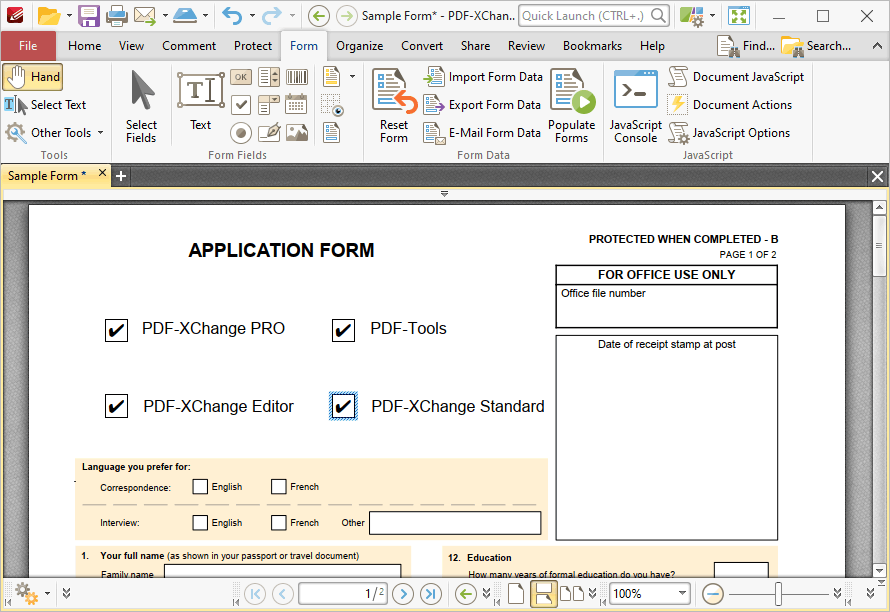Add a check box form field
The width and height of the screenshot is (890, 612).
coord(241,104)
